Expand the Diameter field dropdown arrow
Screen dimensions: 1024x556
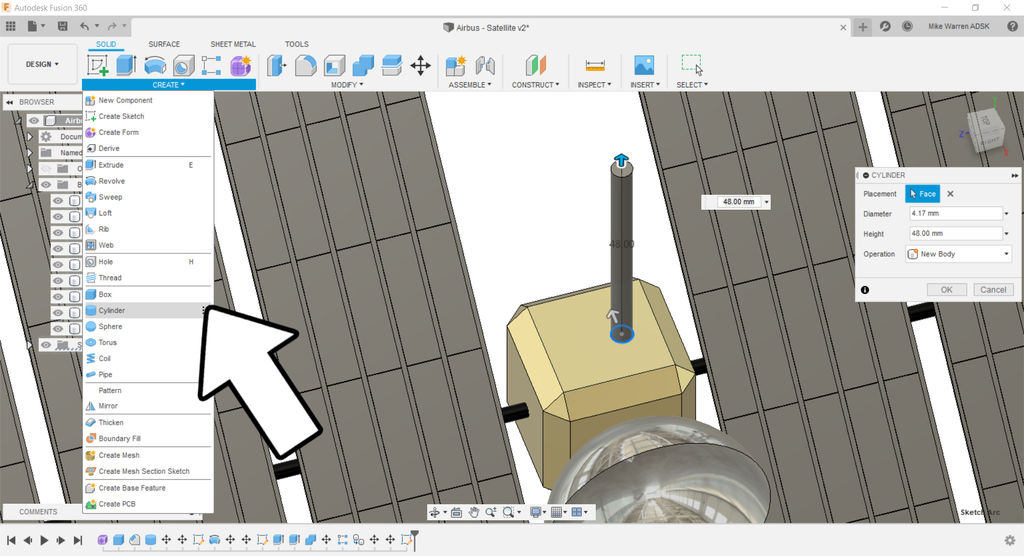coord(1006,214)
